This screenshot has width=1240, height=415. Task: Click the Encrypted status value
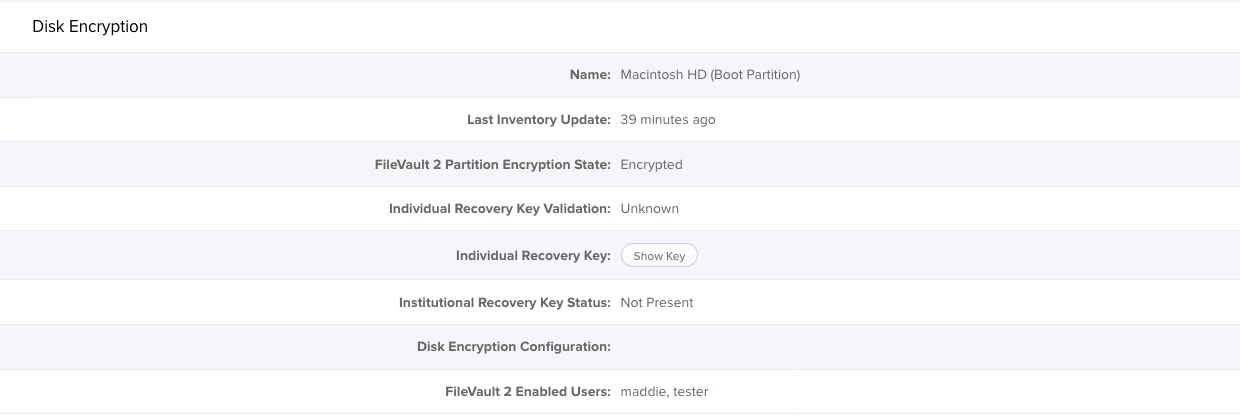(651, 164)
